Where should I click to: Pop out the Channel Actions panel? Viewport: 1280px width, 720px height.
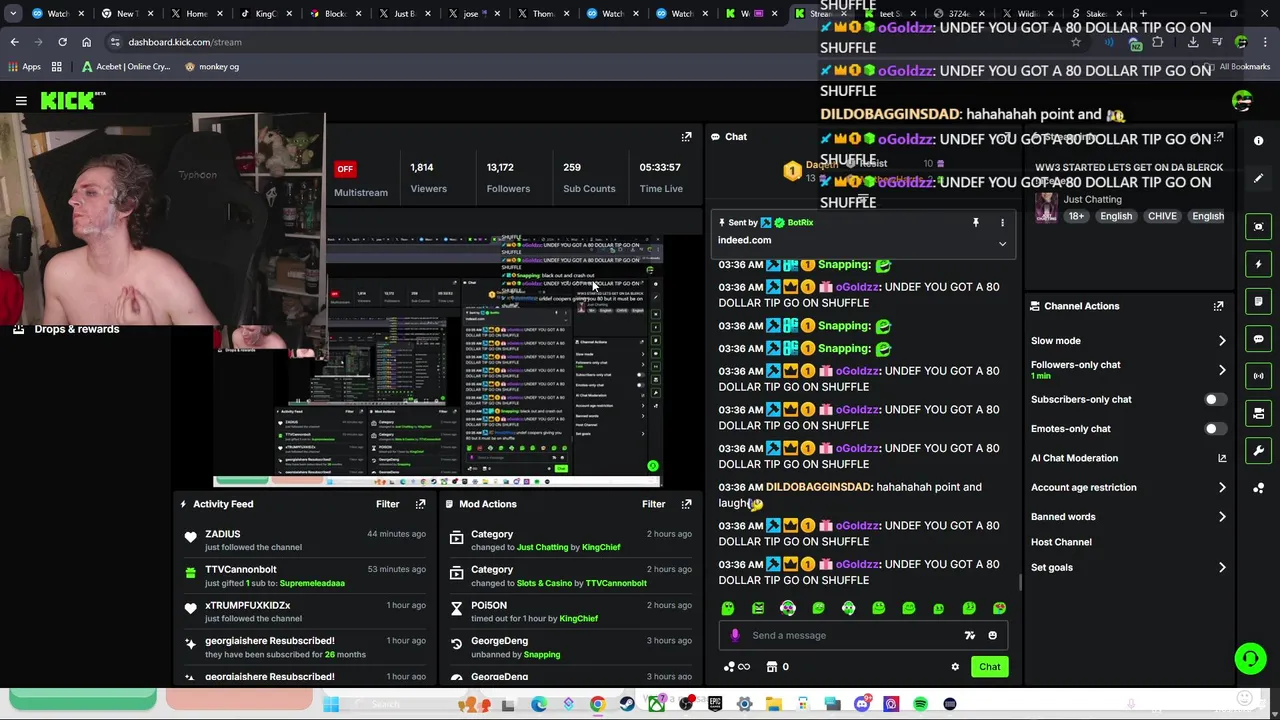[x=1218, y=306]
